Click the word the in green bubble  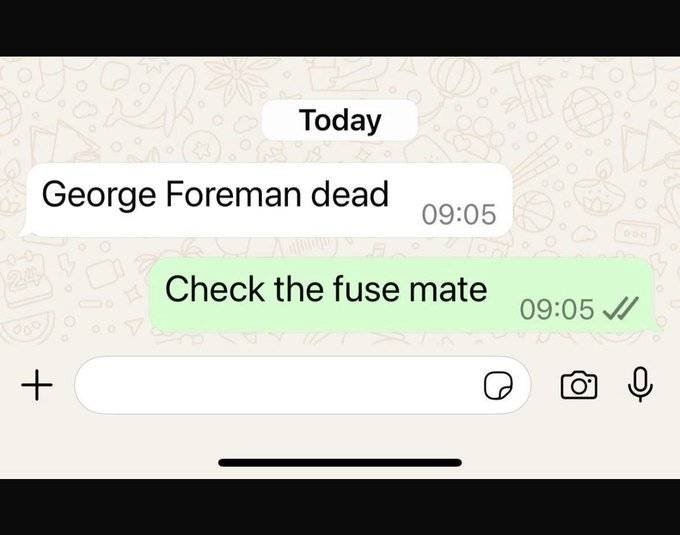[299, 288]
